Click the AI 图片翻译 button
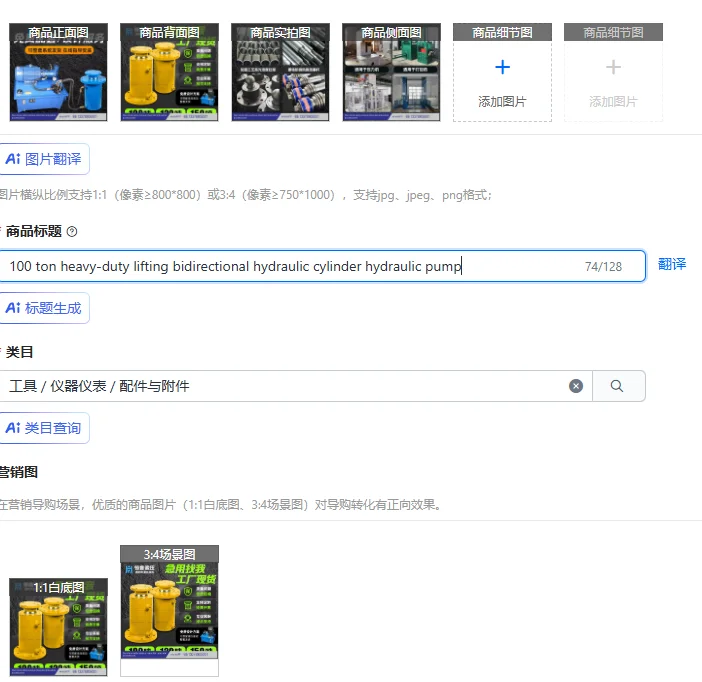 [44, 159]
